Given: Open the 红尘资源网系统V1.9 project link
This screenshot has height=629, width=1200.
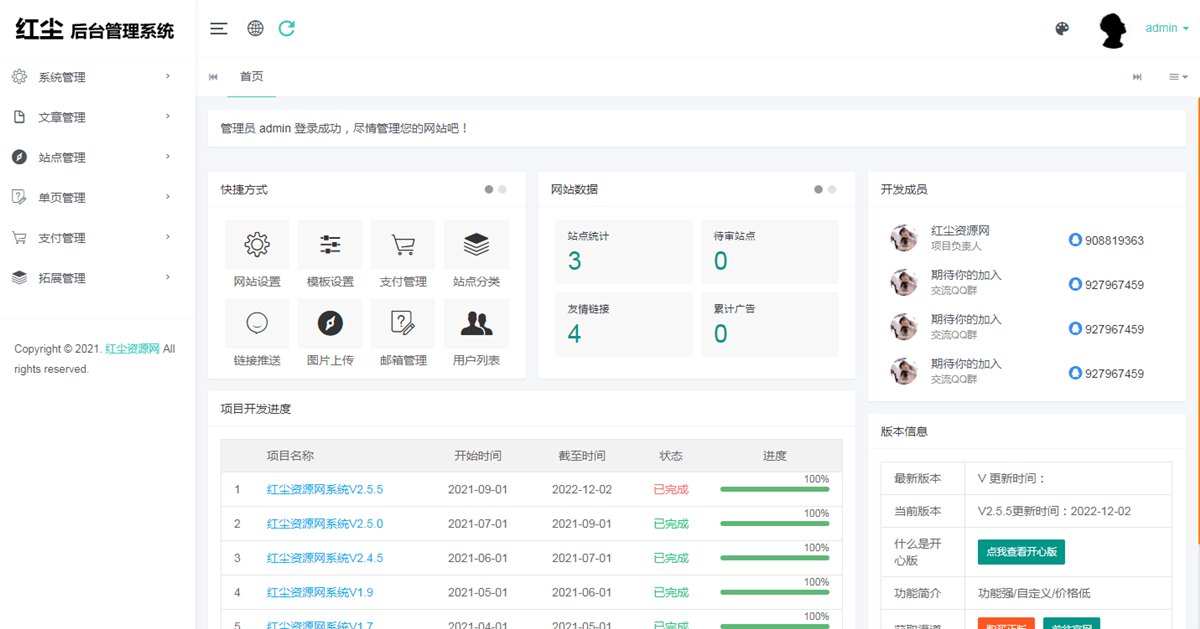Looking at the screenshot, I should coord(320,592).
